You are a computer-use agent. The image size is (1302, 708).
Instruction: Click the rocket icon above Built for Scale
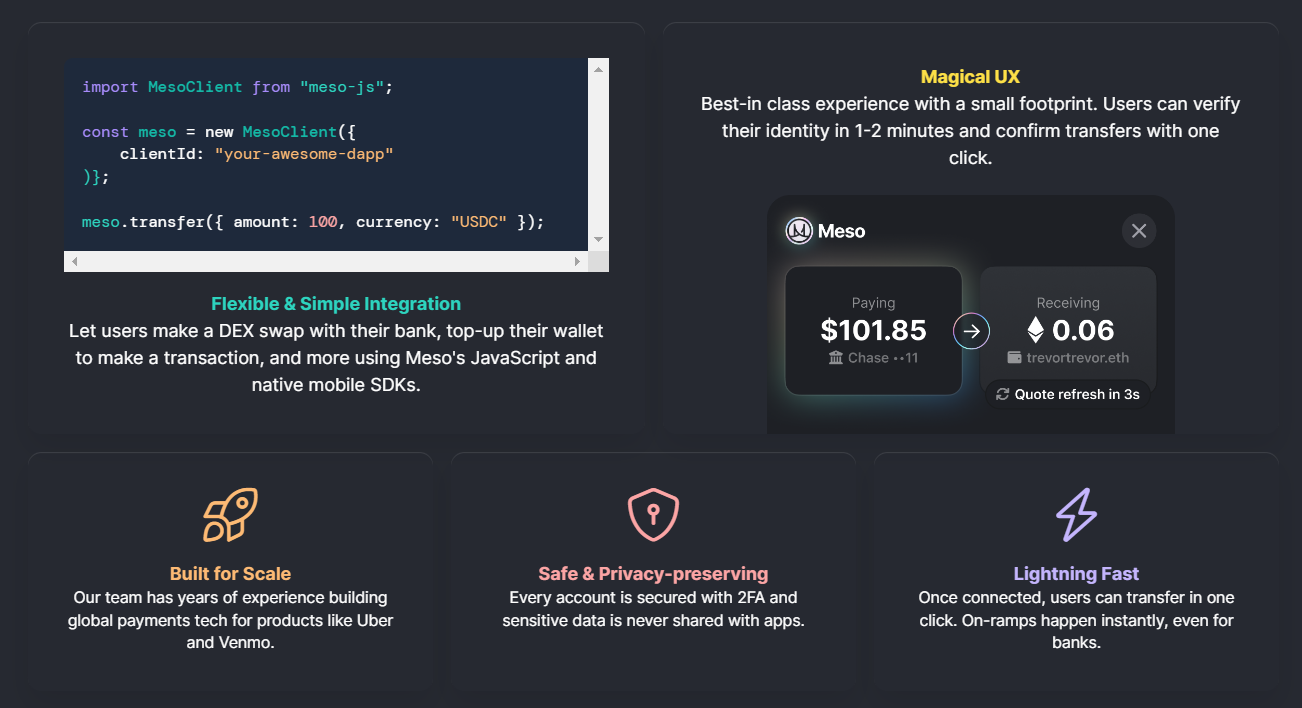click(x=230, y=515)
